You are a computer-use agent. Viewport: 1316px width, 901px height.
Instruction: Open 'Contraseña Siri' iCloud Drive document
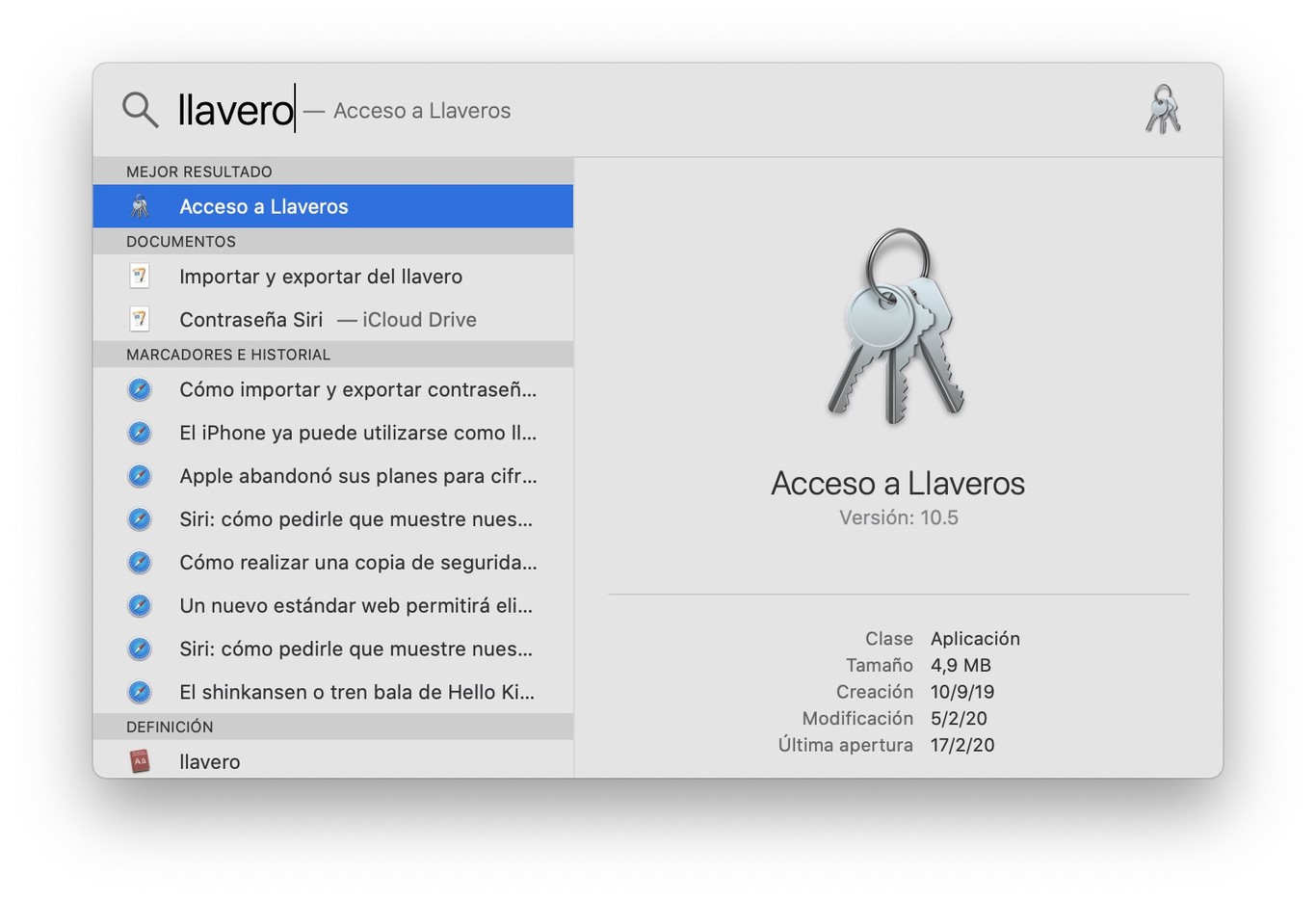pyautogui.click(x=333, y=319)
